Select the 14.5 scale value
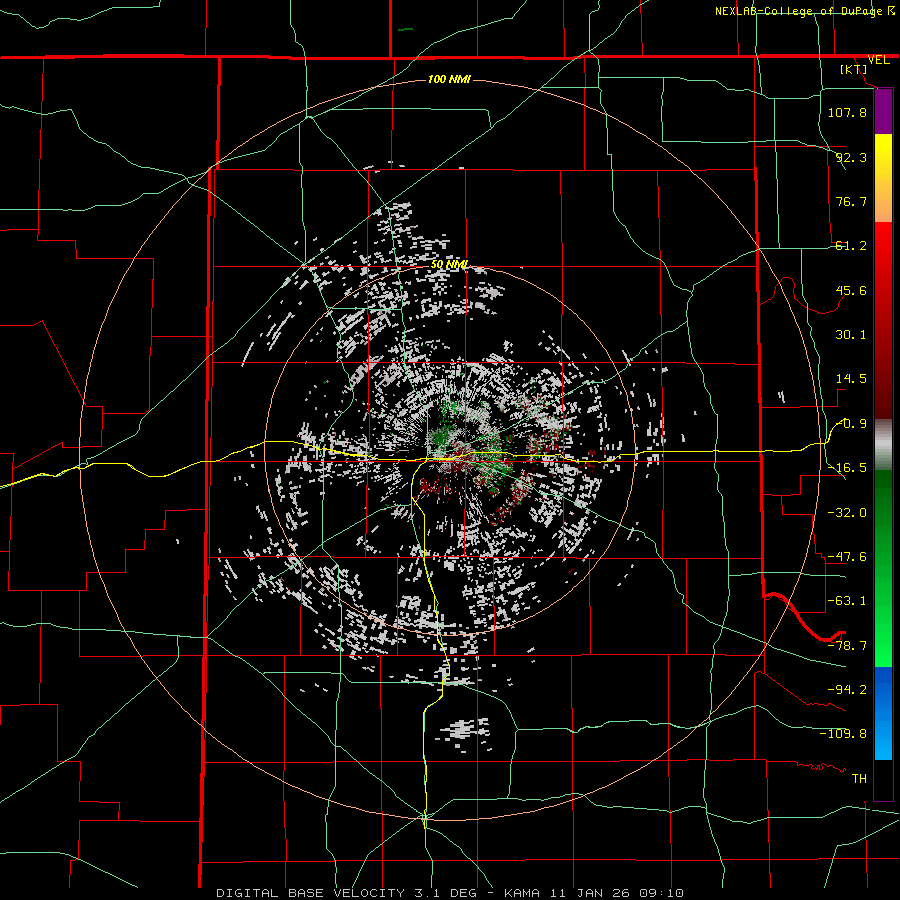 click(x=851, y=379)
